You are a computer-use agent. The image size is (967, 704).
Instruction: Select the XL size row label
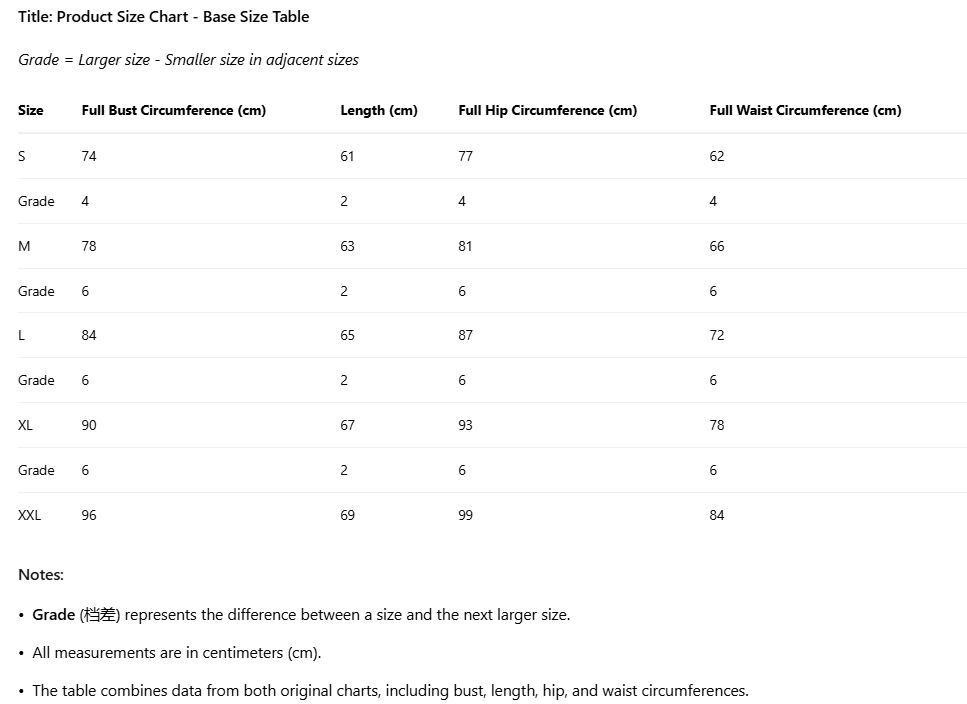coord(25,425)
